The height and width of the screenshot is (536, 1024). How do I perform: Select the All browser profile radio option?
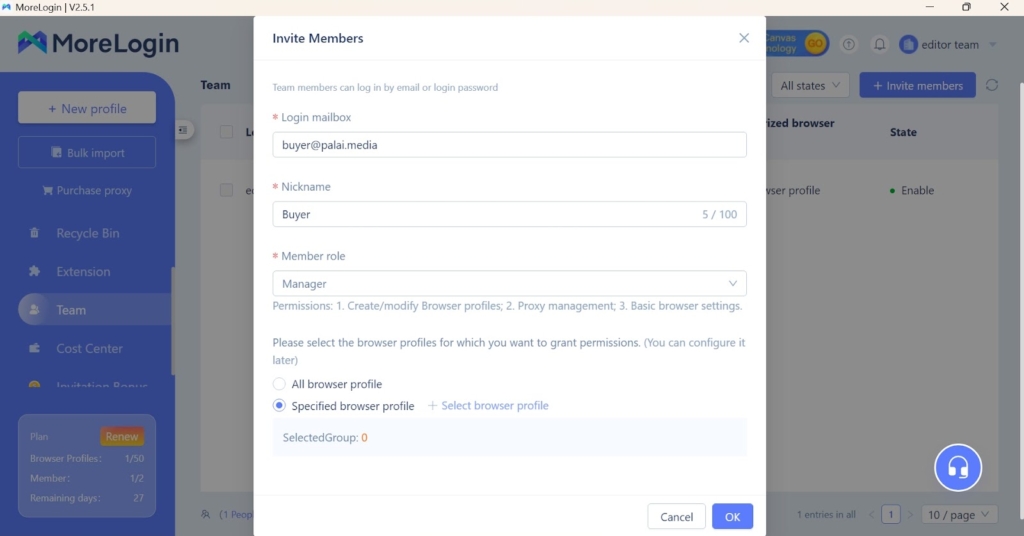(x=279, y=384)
